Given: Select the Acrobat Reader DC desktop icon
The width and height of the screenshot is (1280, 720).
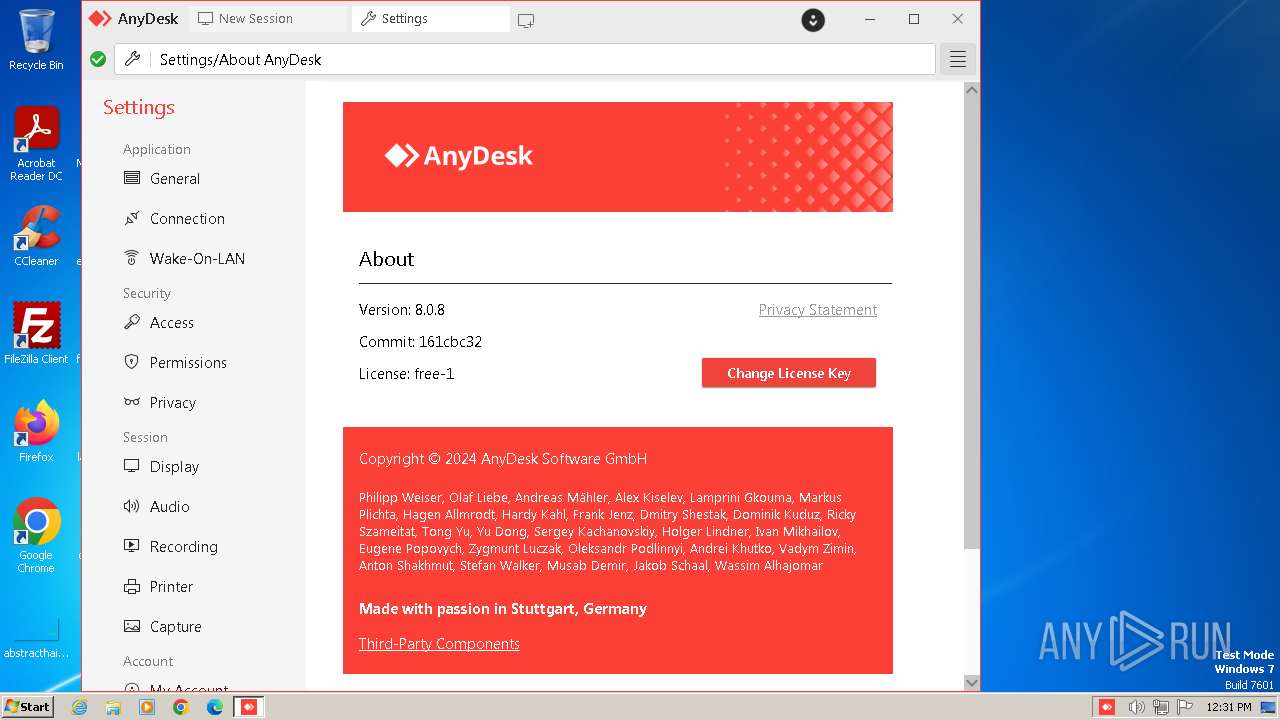Looking at the screenshot, I should pos(36,144).
